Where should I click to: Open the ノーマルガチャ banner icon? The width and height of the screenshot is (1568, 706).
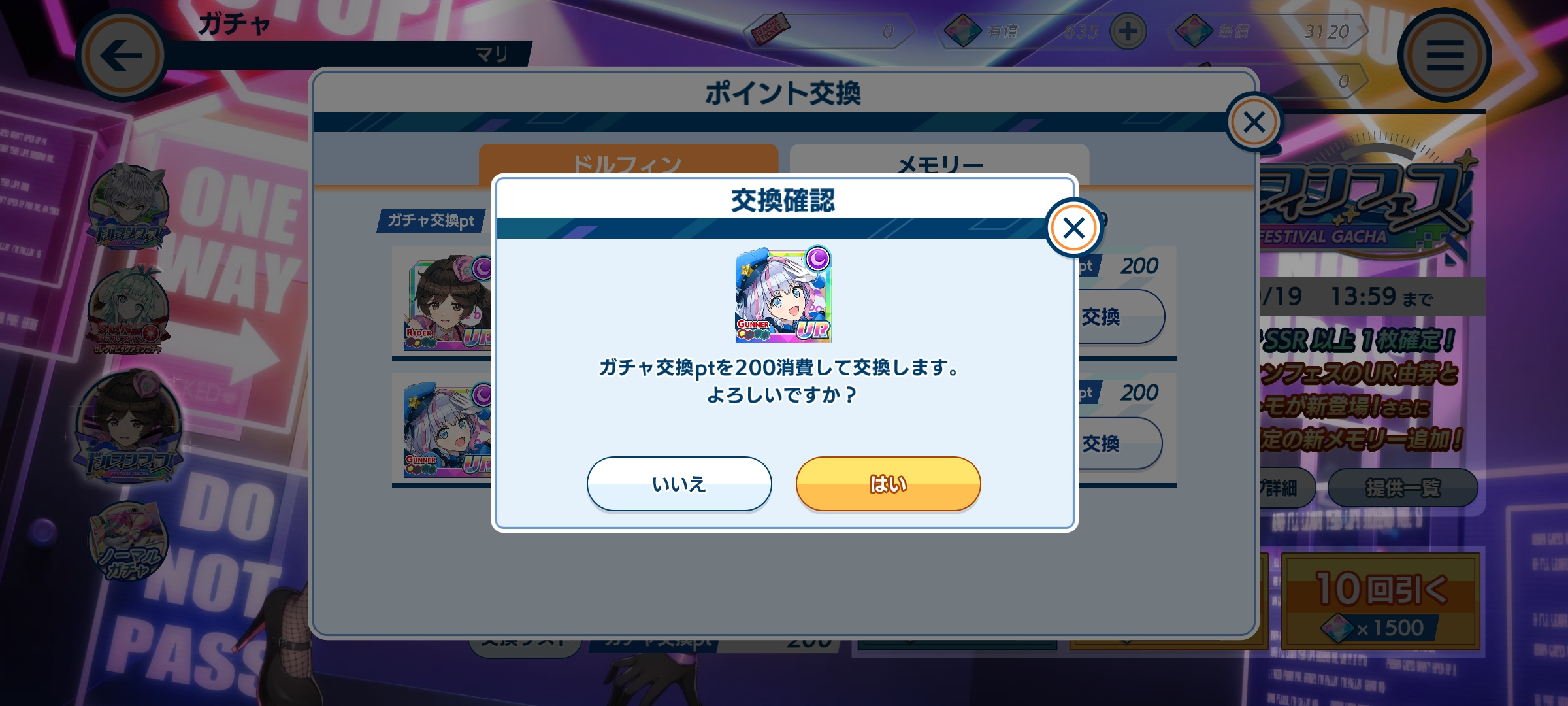[x=128, y=541]
